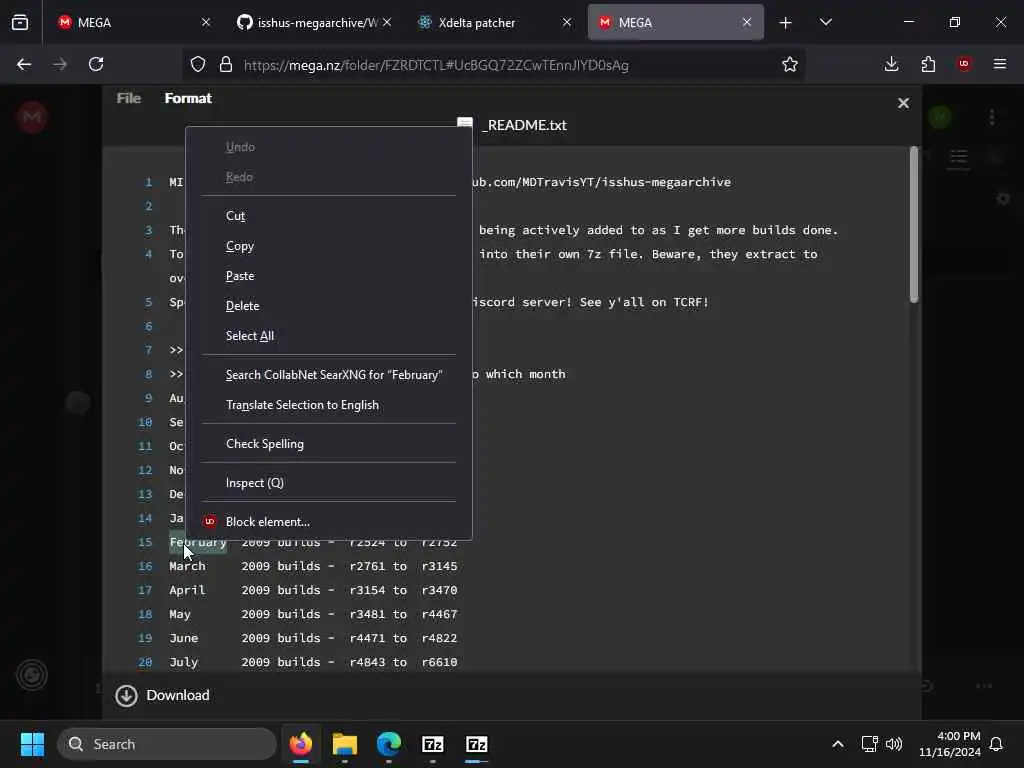Viewport: 1024px width, 768px height.
Task: Open the Firefox View icon
Action: coord(20,22)
